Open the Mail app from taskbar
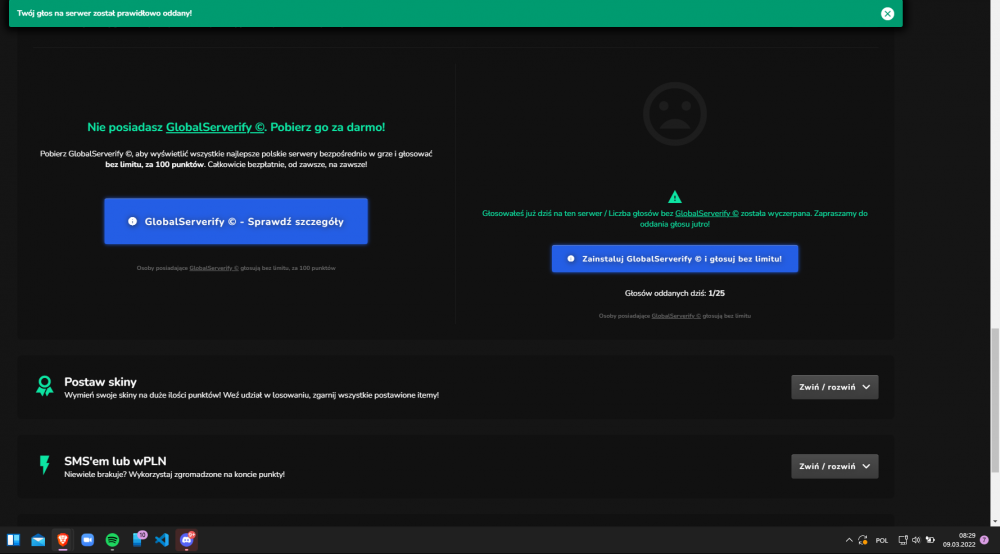Image resolution: width=1000 pixels, height=554 pixels. point(38,540)
